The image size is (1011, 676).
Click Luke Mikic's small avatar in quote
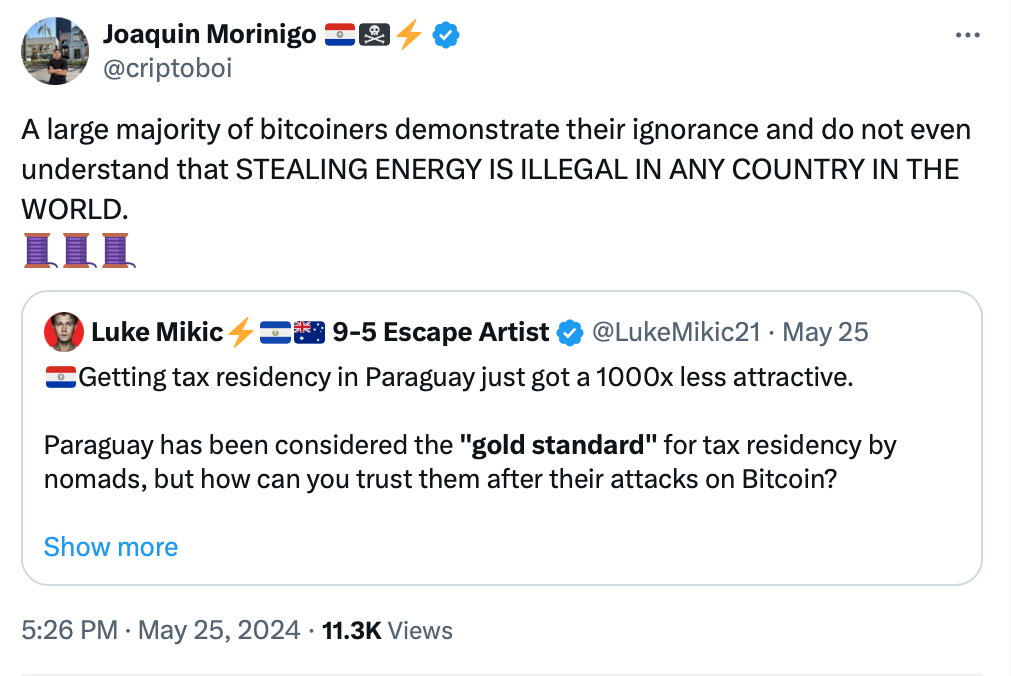click(64, 332)
